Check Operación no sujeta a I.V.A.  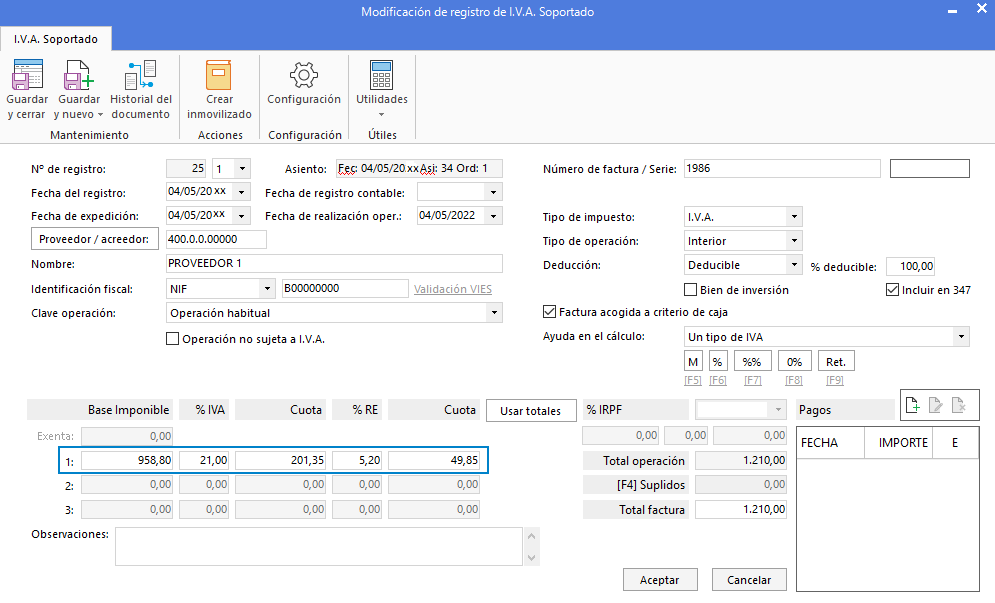[x=172, y=339]
